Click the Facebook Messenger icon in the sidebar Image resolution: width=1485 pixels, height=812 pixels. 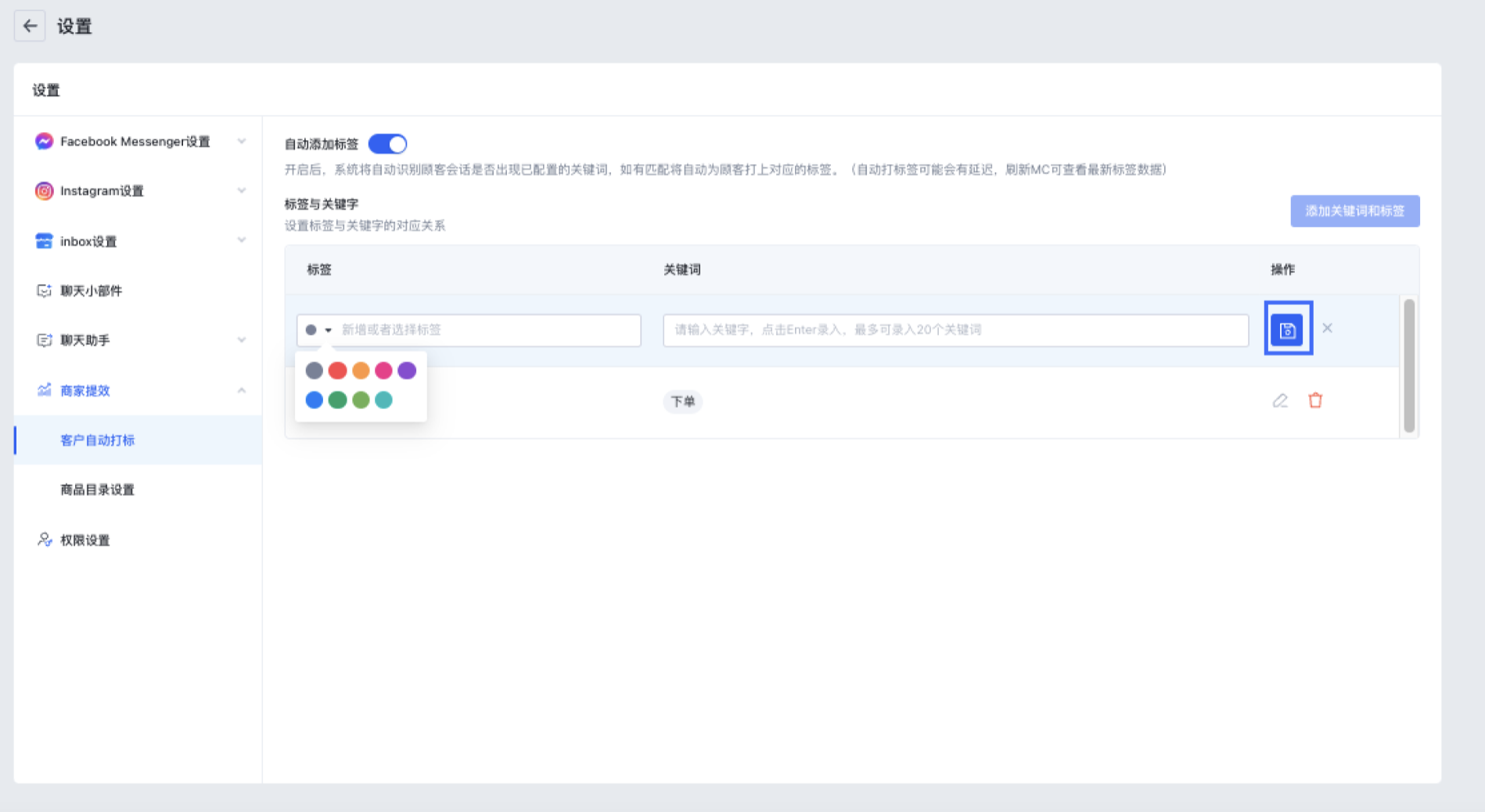(44, 142)
